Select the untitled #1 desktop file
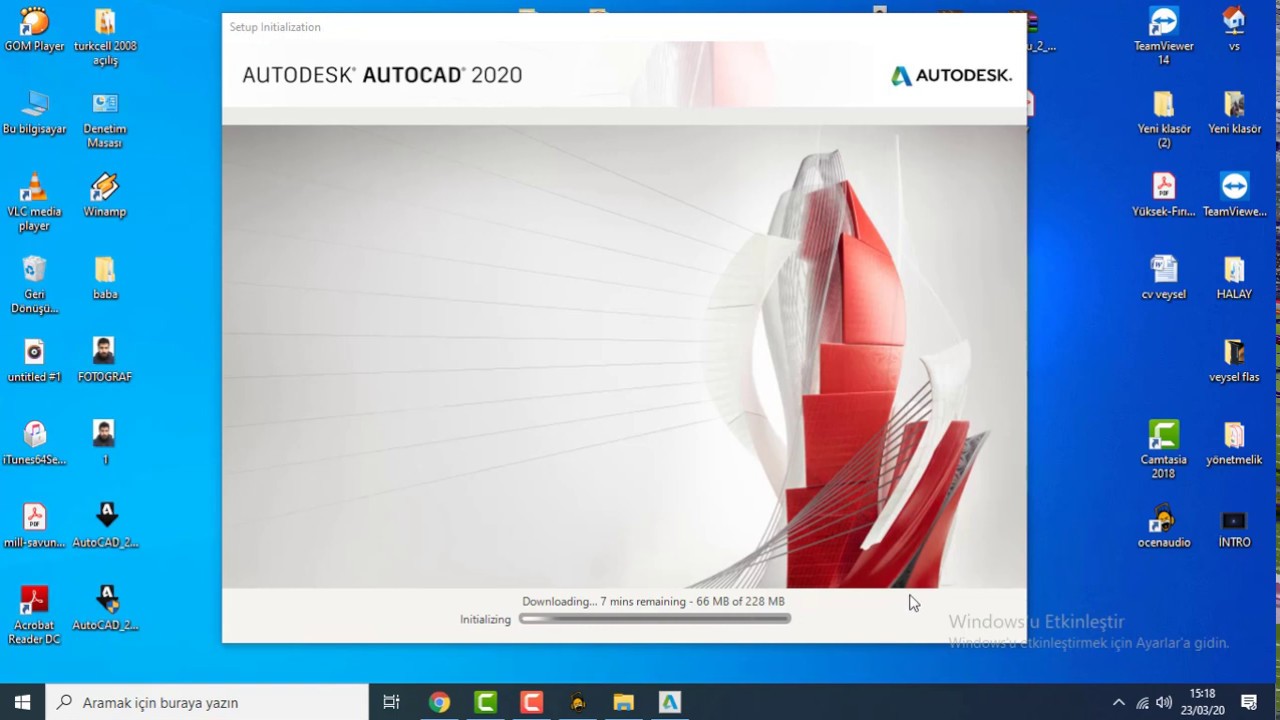Image resolution: width=1280 pixels, height=720 pixels. 34,361
